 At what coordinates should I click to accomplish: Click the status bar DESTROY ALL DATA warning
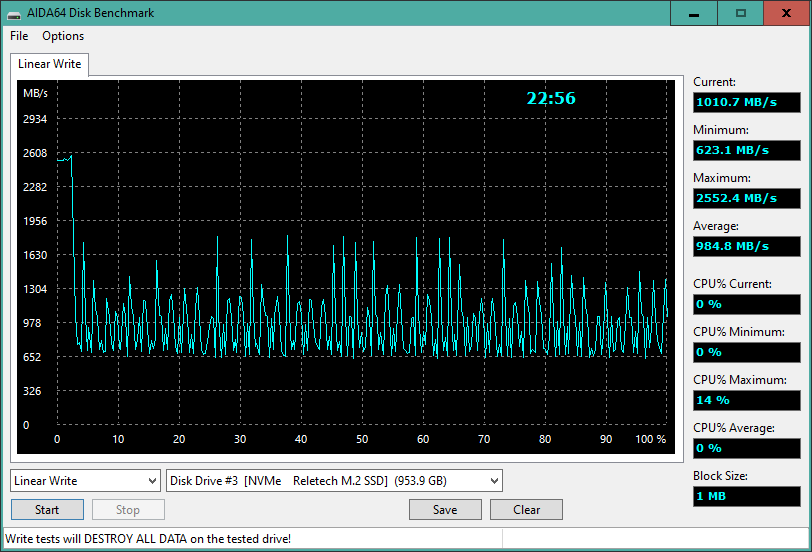click(x=148, y=539)
